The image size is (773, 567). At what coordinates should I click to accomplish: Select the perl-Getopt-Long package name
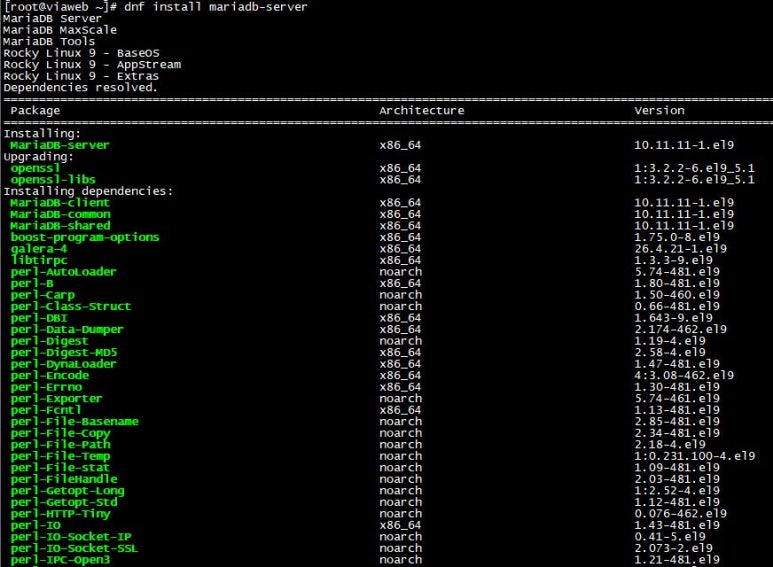(x=67, y=491)
